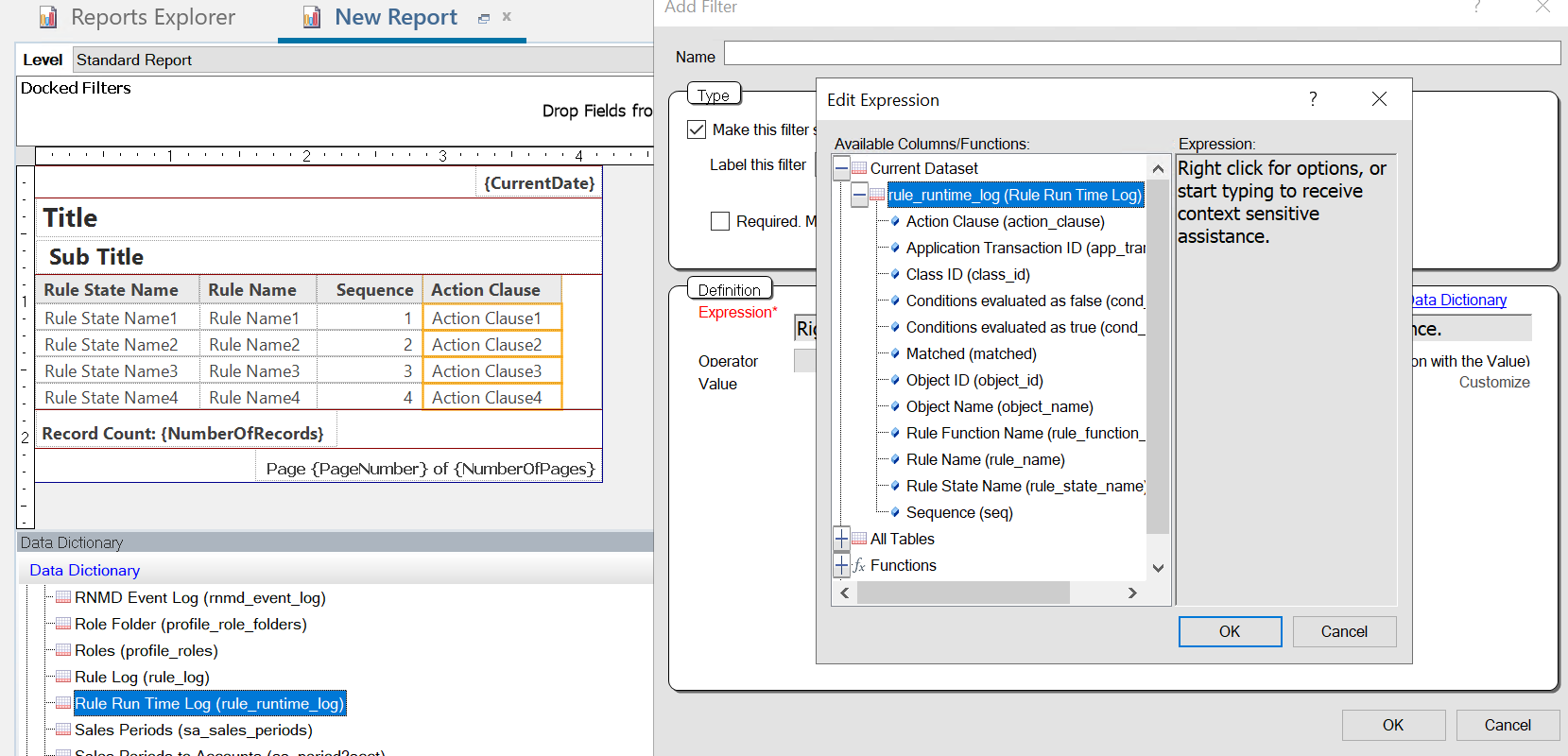Click the fx icon beside Functions
The height and width of the screenshot is (756, 1568).
point(859,565)
